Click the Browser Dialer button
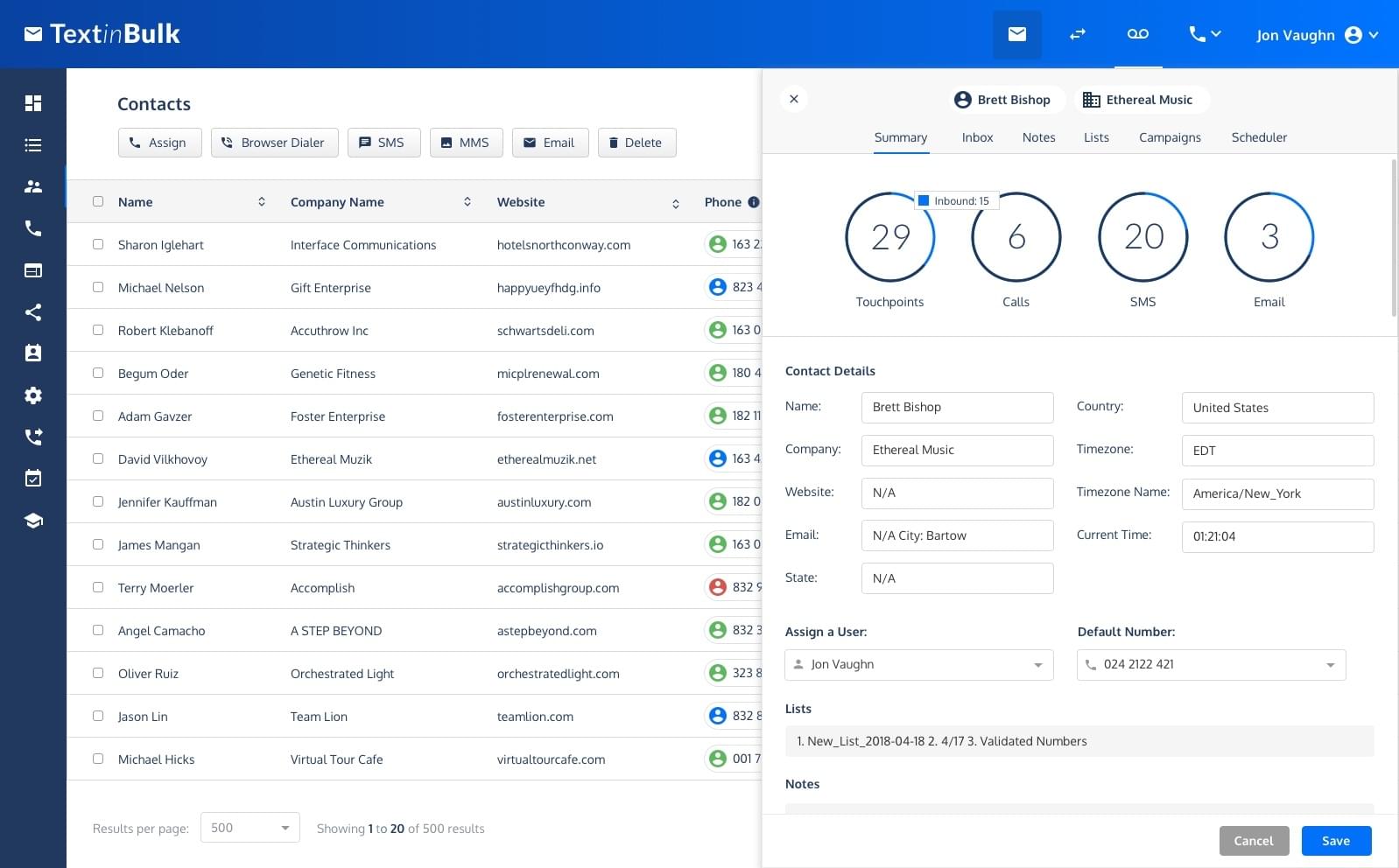The width and height of the screenshot is (1399, 868). (x=274, y=143)
